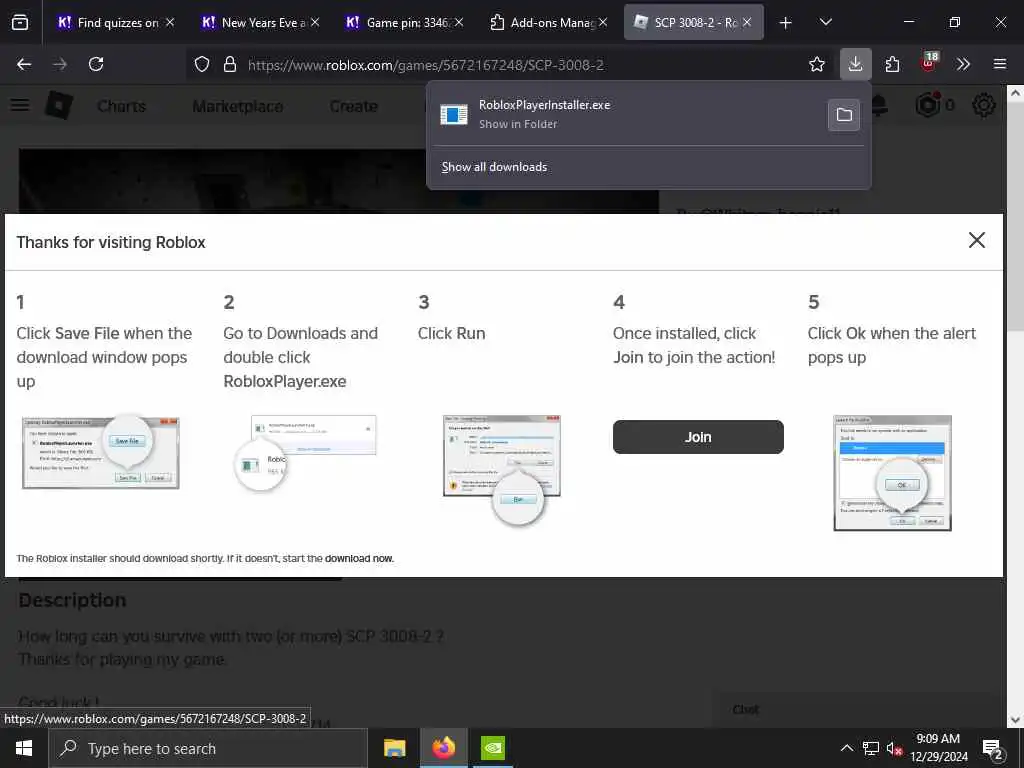Go back to previous page
The image size is (1024, 768).
tap(24, 64)
